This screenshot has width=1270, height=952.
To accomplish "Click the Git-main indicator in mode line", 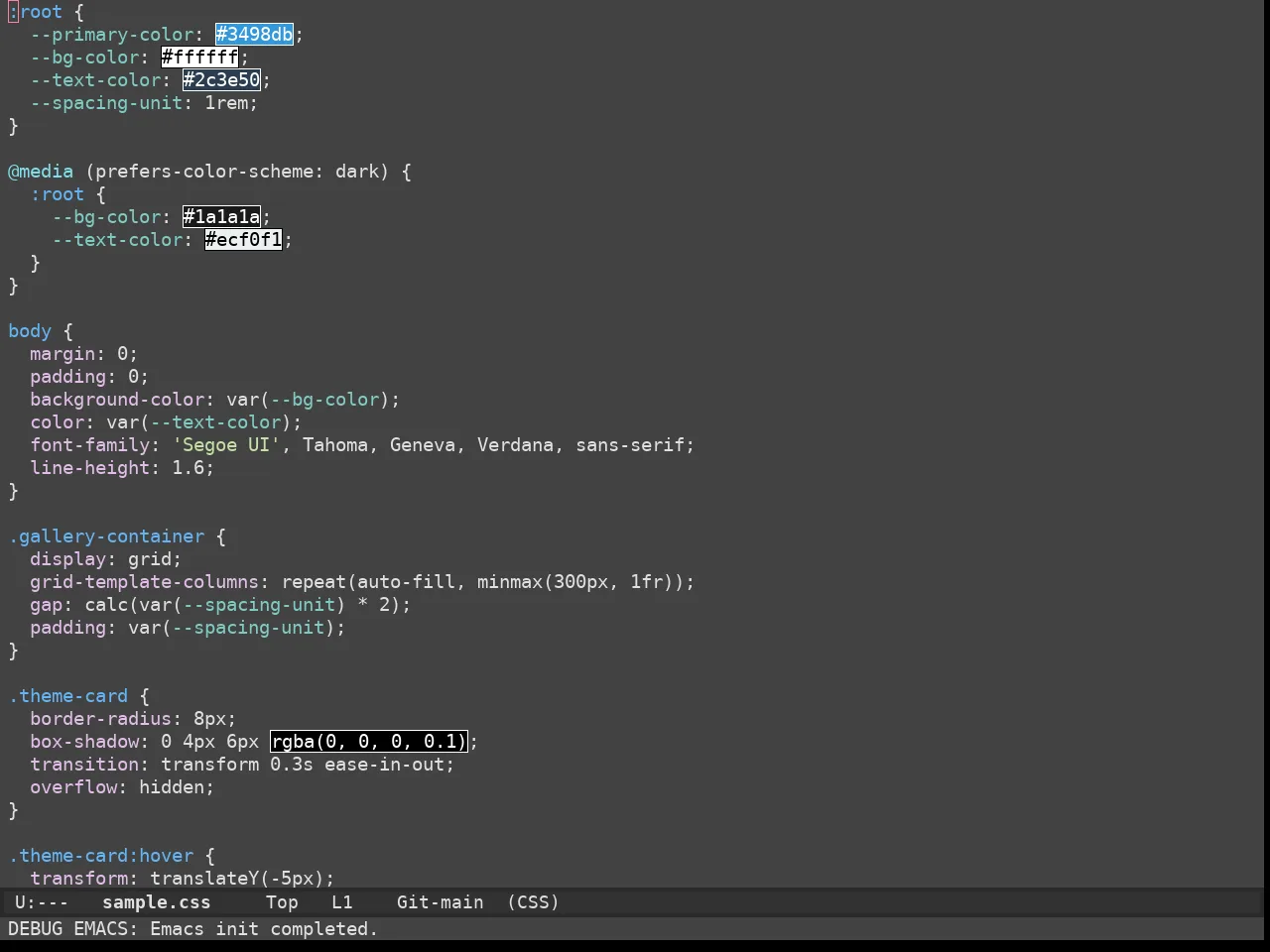I will (x=441, y=902).
